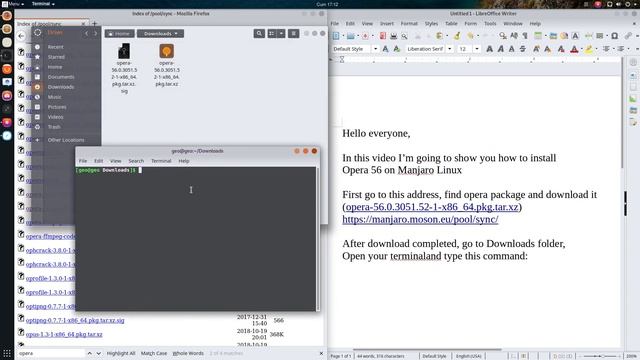
Task: Open the hamburger menu in file manager
Action: pyautogui.click(x=293, y=33)
